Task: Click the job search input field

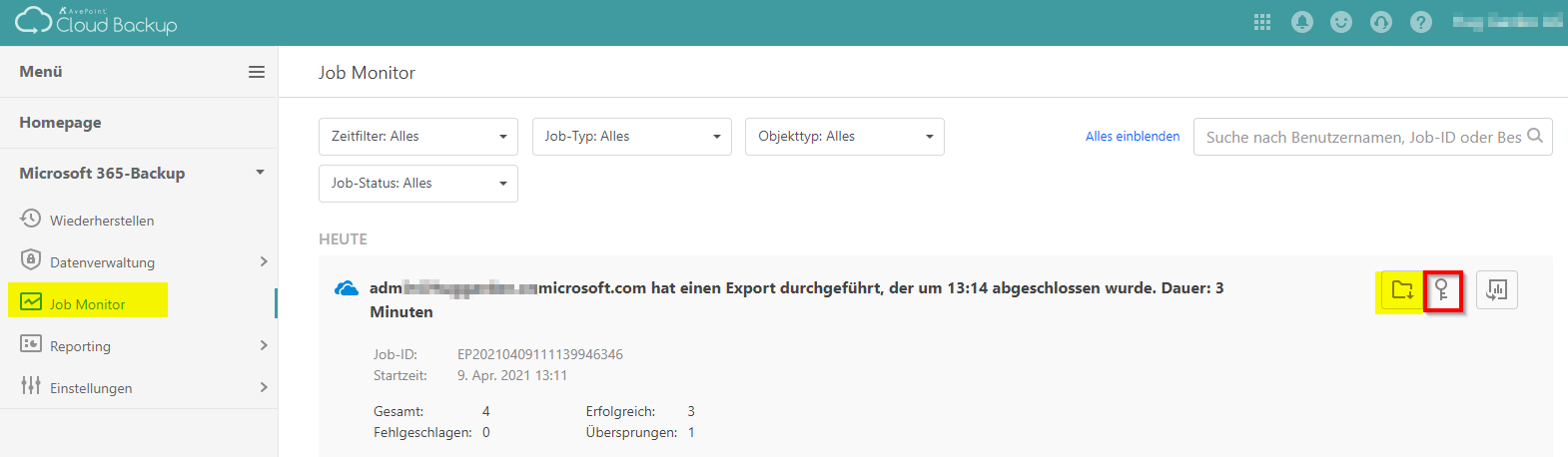Action: pyautogui.click(x=1363, y=137)
